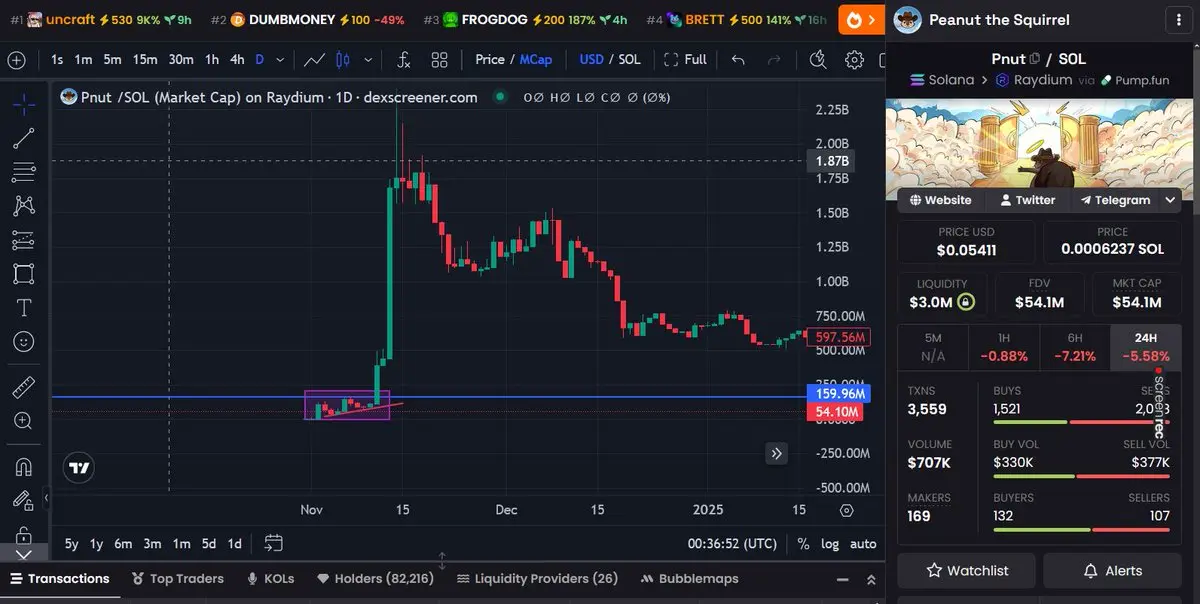Select the 30m timeframe
The image size is (1200, 604).
(x=181, y=60)
